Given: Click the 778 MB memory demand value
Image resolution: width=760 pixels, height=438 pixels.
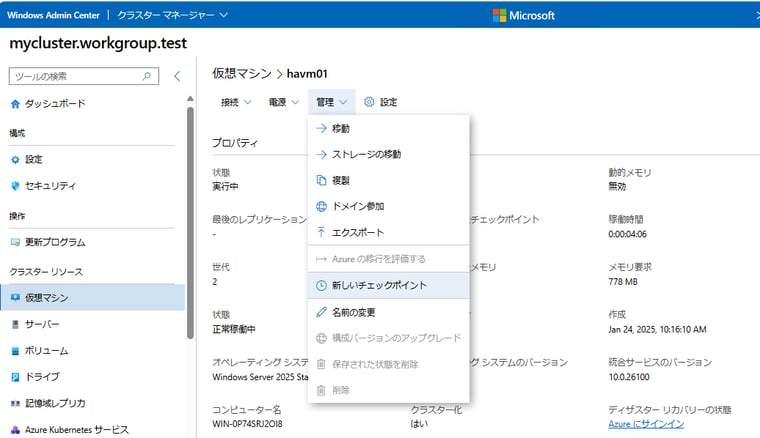Looking at the screenshot, I should pos(623,282).
